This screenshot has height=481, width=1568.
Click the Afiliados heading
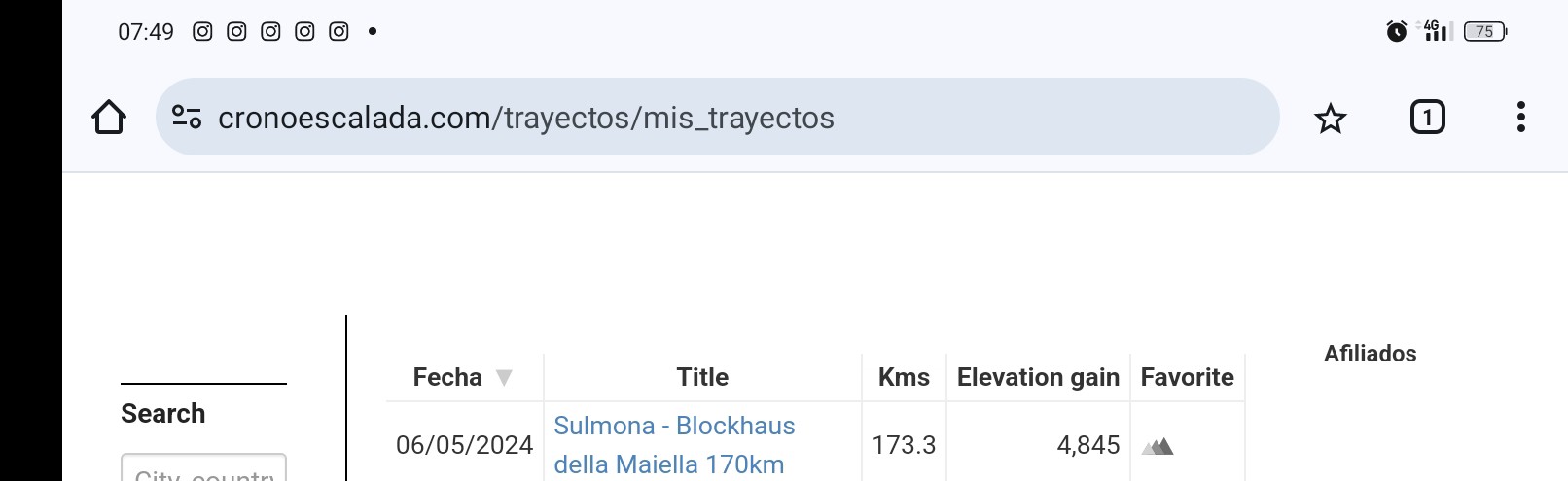click(1370, 354)
